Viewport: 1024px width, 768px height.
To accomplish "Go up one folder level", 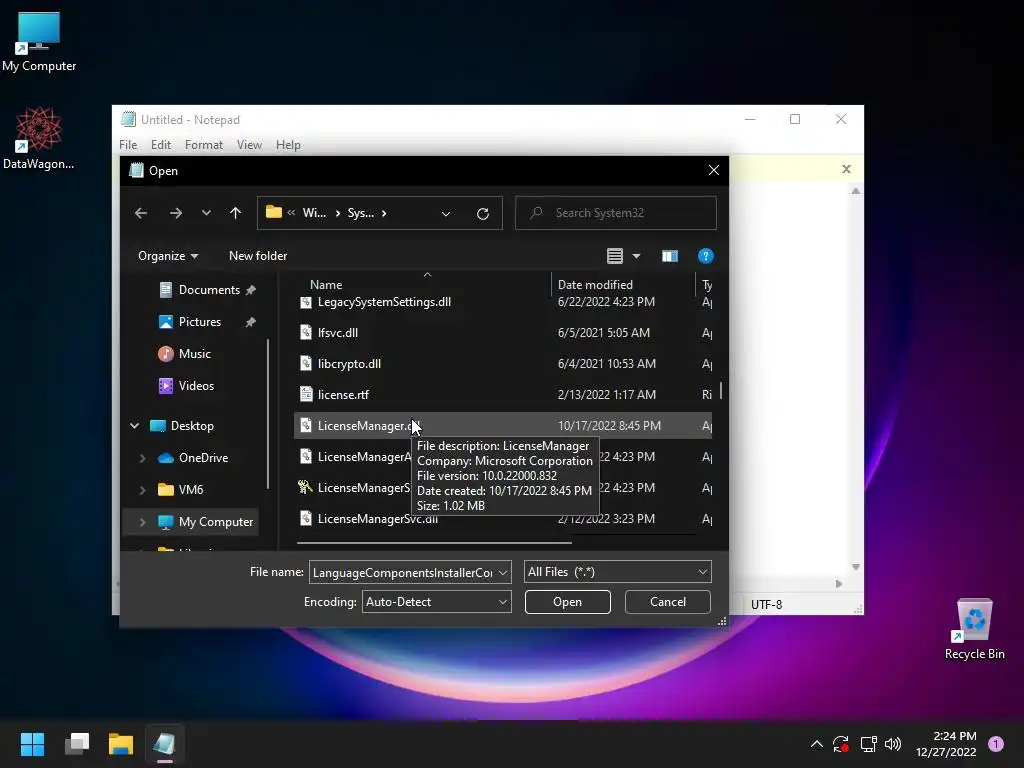I will (236, 213).
